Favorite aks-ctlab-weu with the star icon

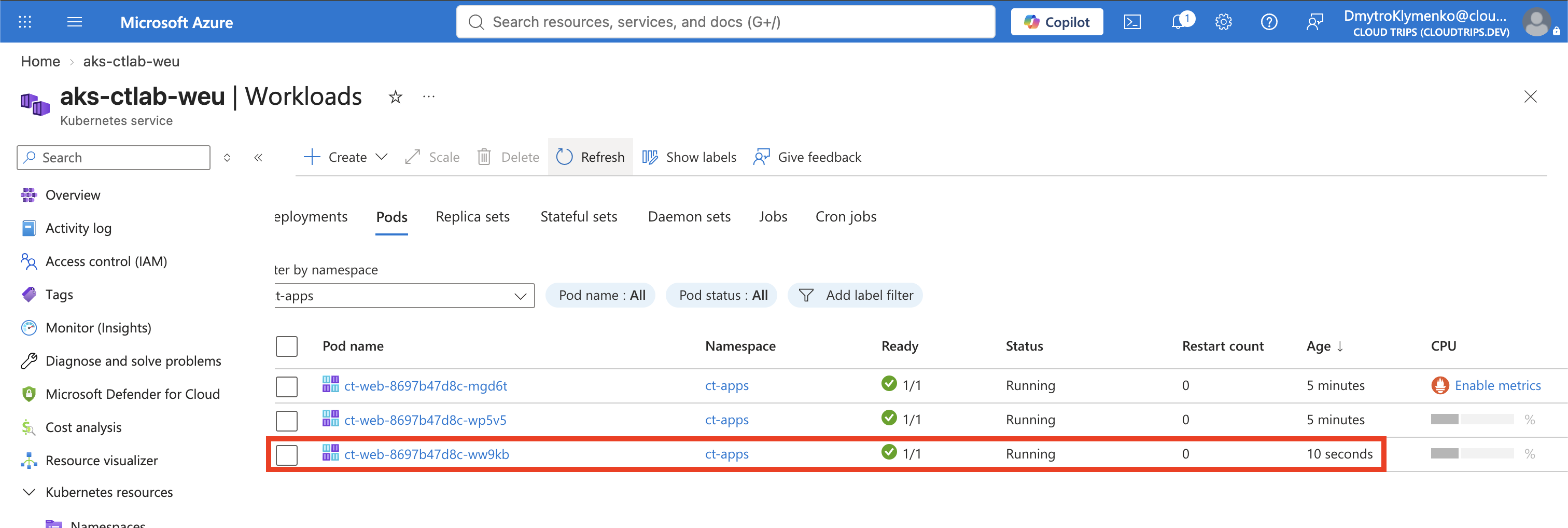(x=396, y=97)
